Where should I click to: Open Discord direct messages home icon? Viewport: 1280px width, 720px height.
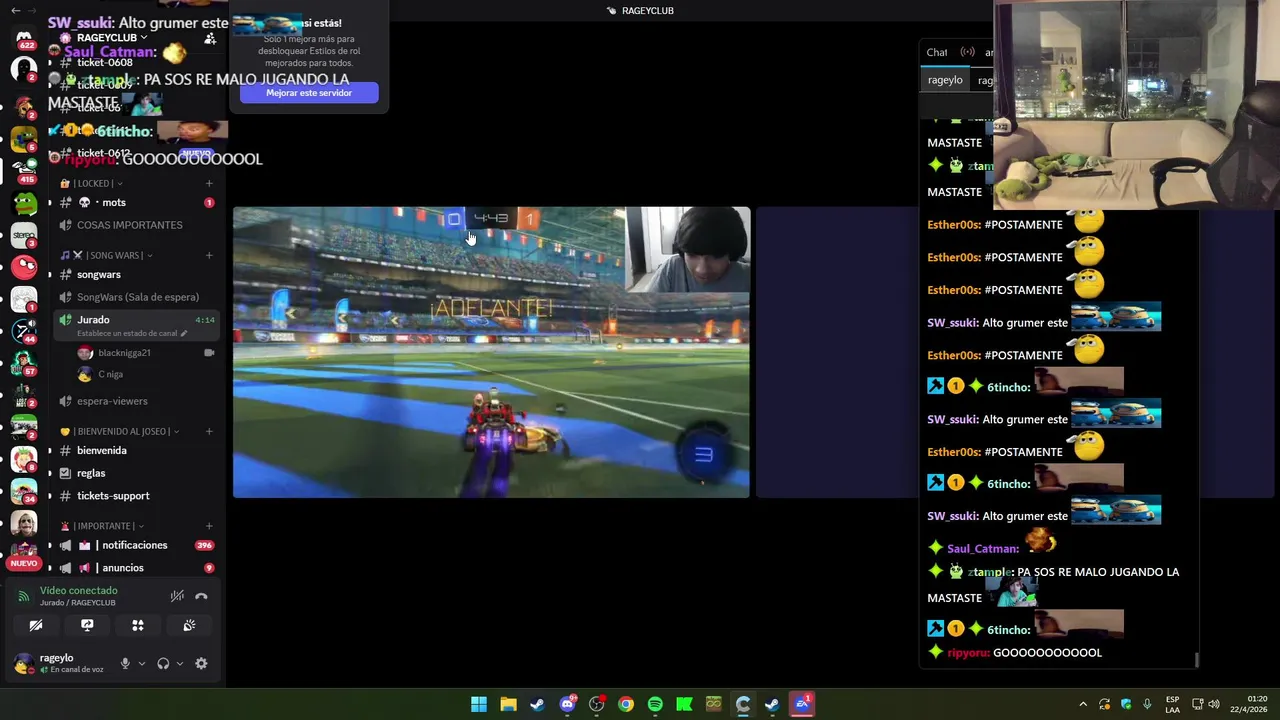pyautogui.click(x=24, y=38)
